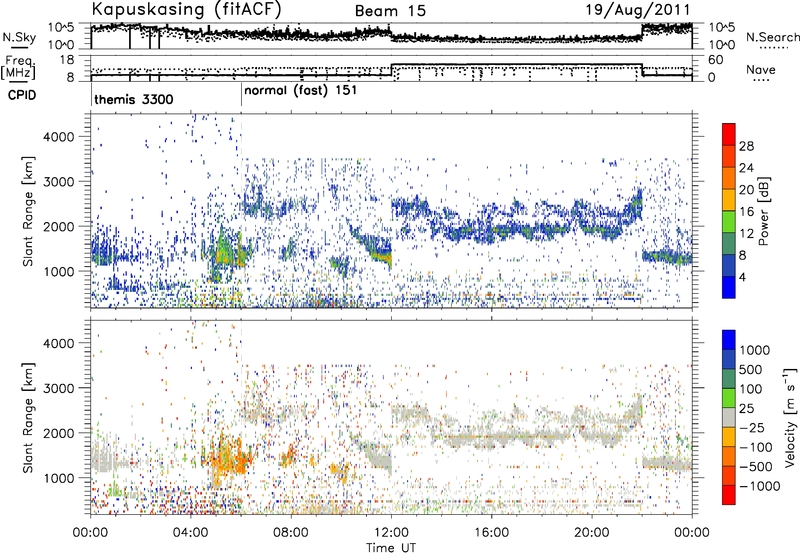Click the "-25" label on velocity colorbar
The image size is (800, 554).
(752, 427)
